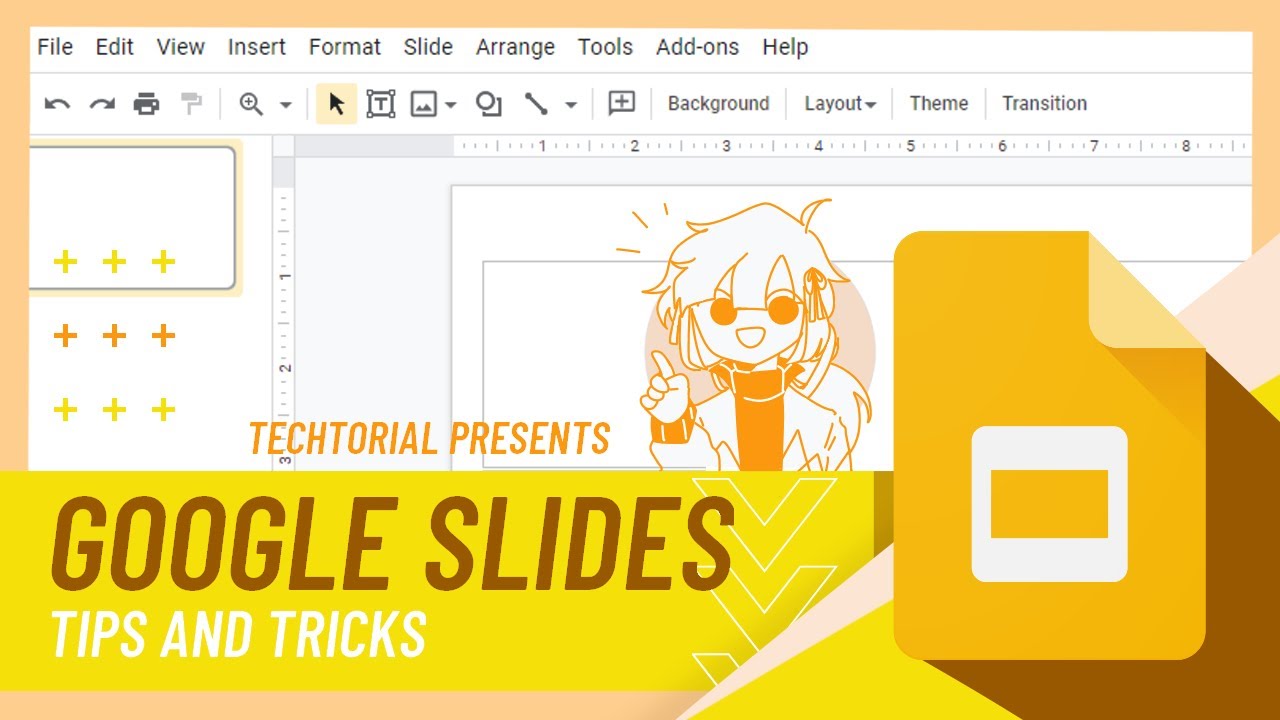Open the Add-ons menu

697,47
